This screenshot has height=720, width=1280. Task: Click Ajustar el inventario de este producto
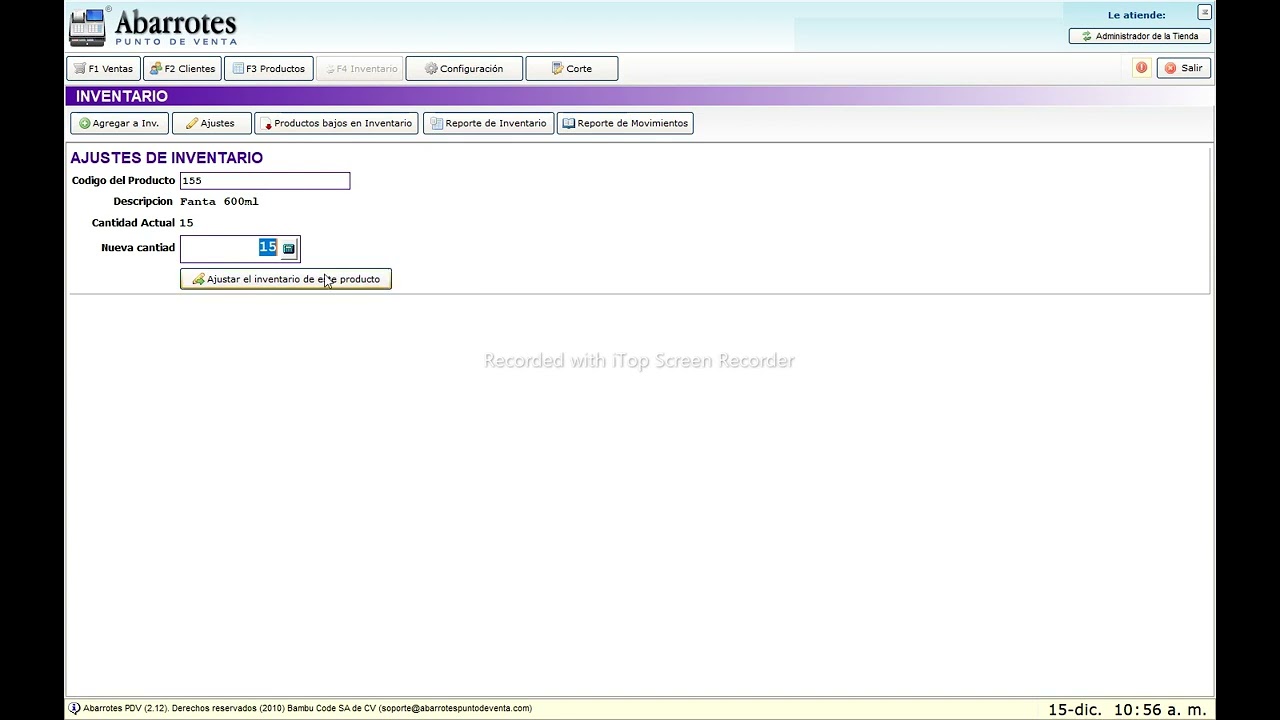[x=286, y=279]
